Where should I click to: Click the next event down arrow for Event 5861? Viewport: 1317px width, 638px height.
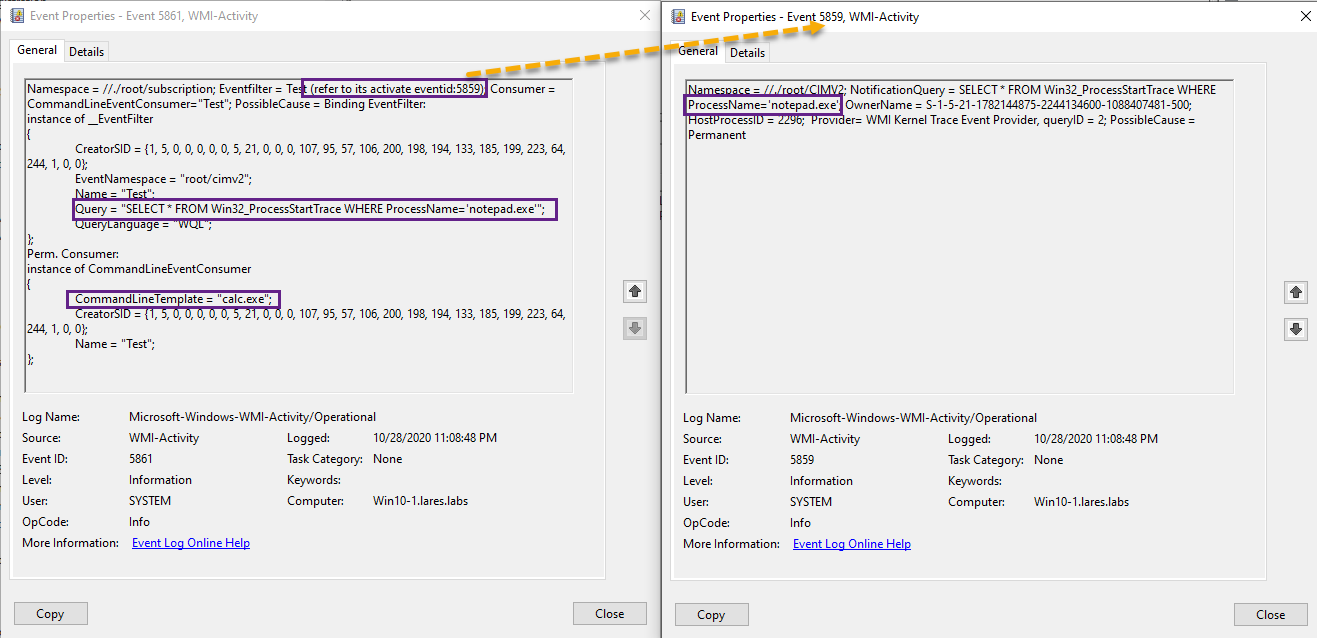[634, 328]
